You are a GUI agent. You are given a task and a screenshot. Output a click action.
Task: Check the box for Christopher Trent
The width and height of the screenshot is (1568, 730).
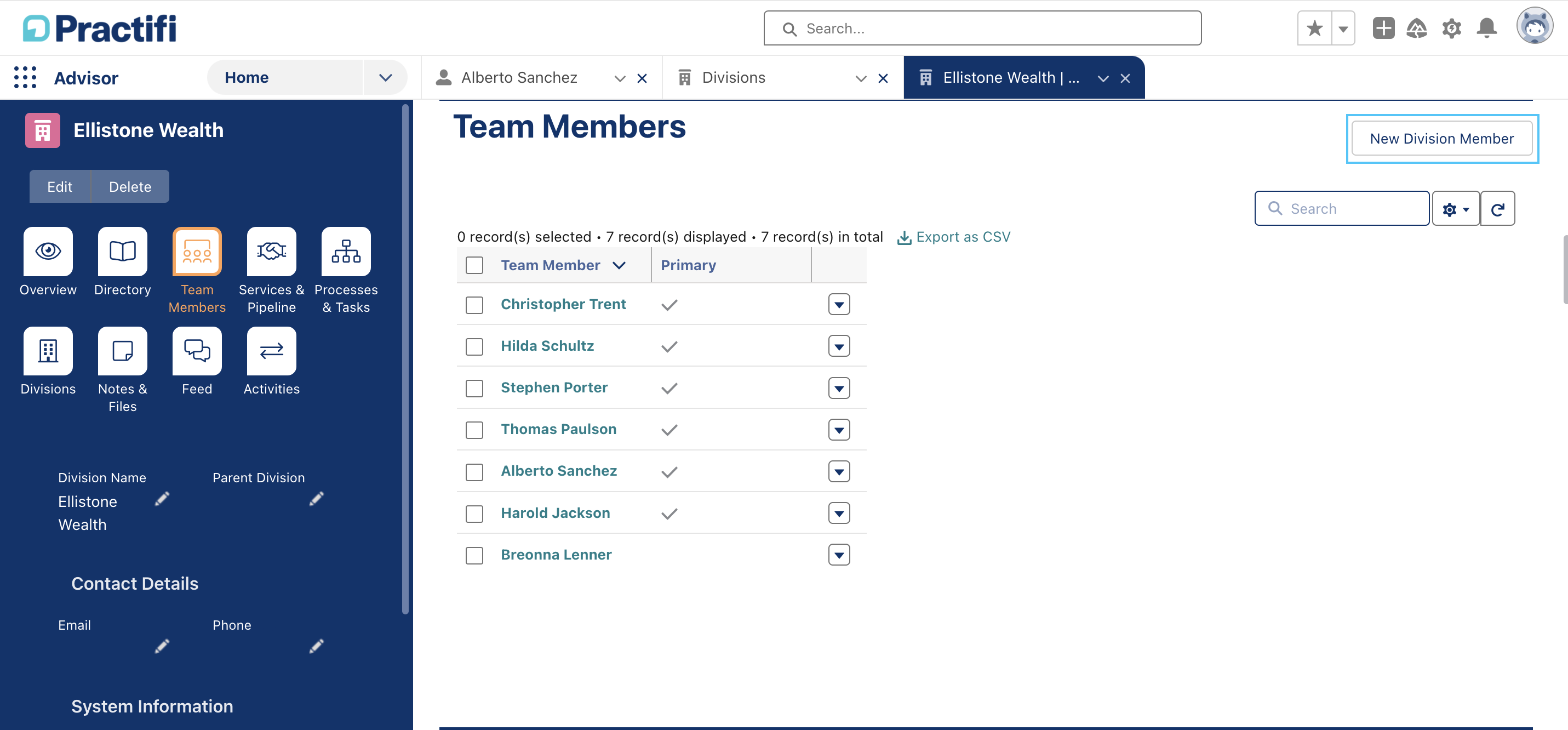point(474,305)
